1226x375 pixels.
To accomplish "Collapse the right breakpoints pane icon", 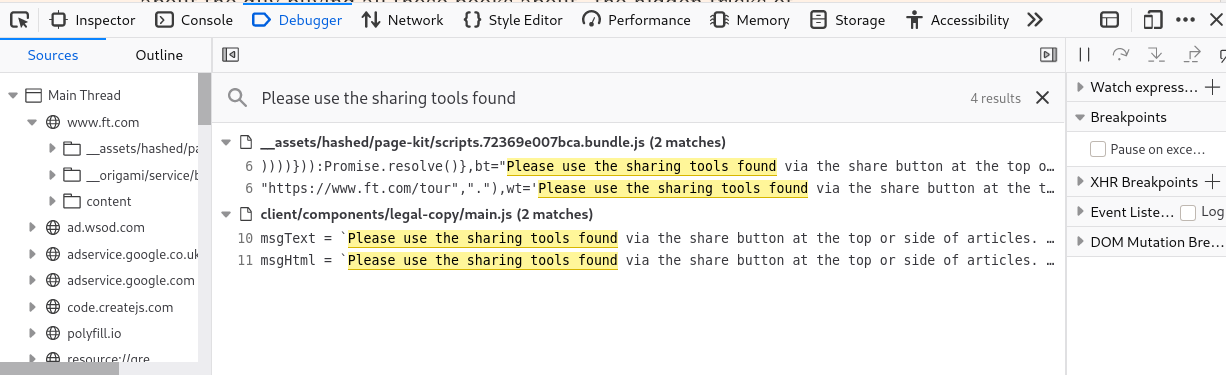I will coord(1048,55).
